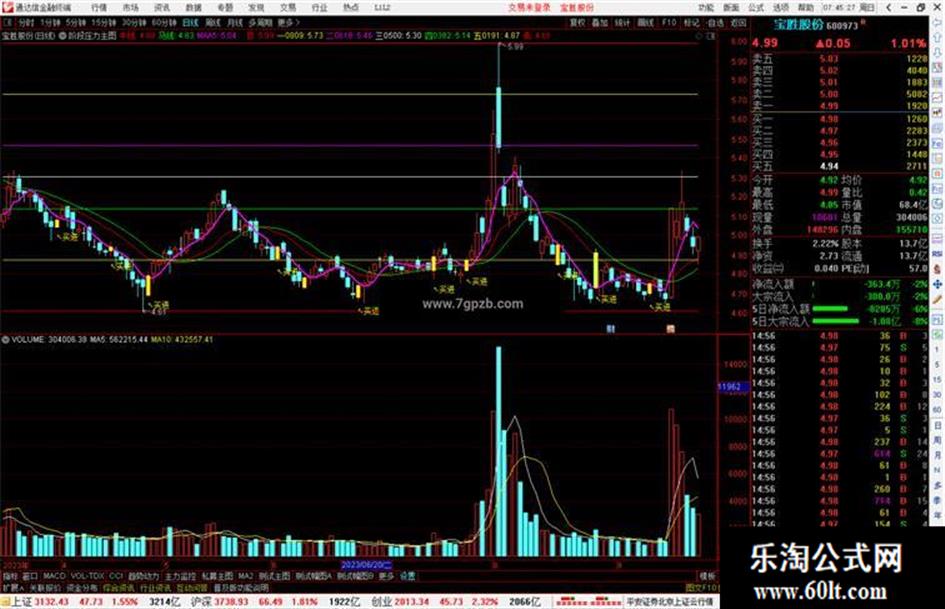Click the trend-line chart icon in right sidebar

point(938,97)
